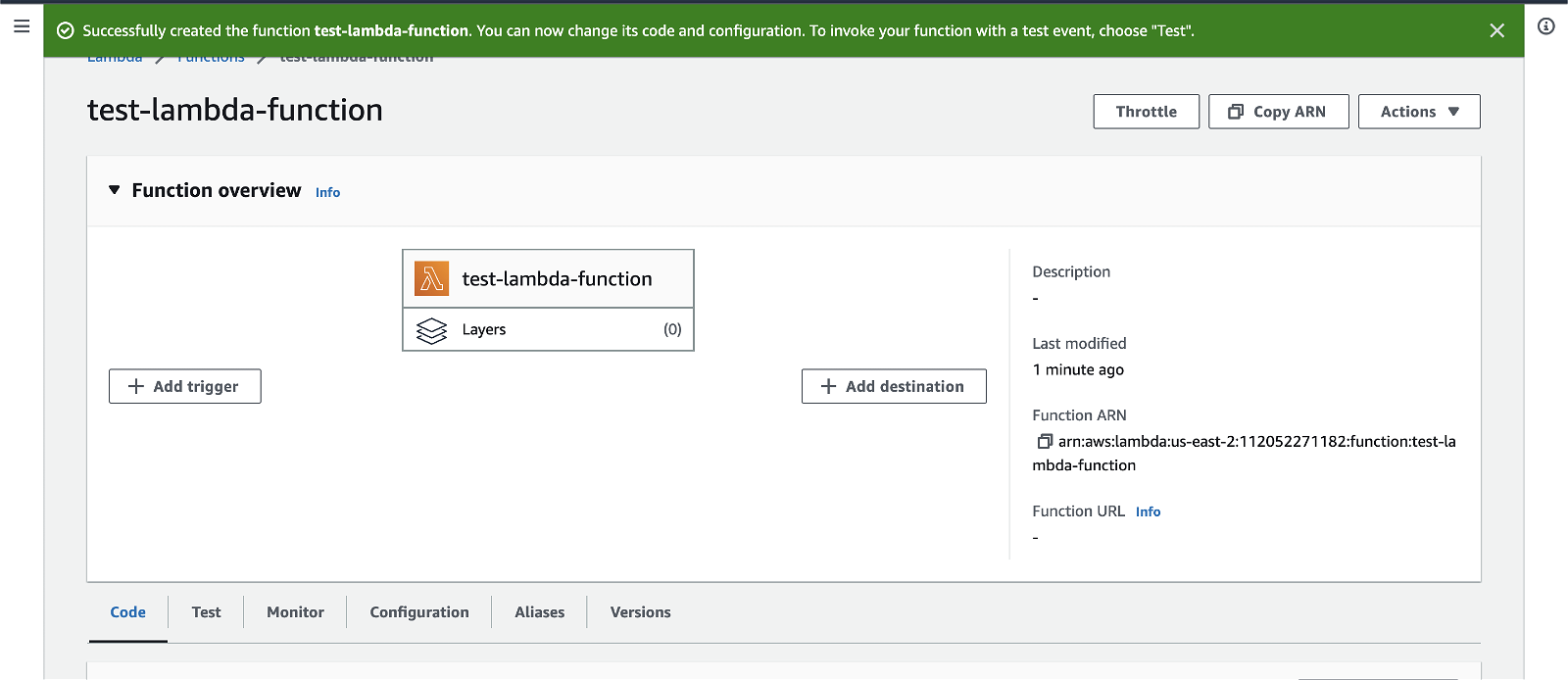
Task: Go to the Configuration tab
Action: tap(418, 612)
